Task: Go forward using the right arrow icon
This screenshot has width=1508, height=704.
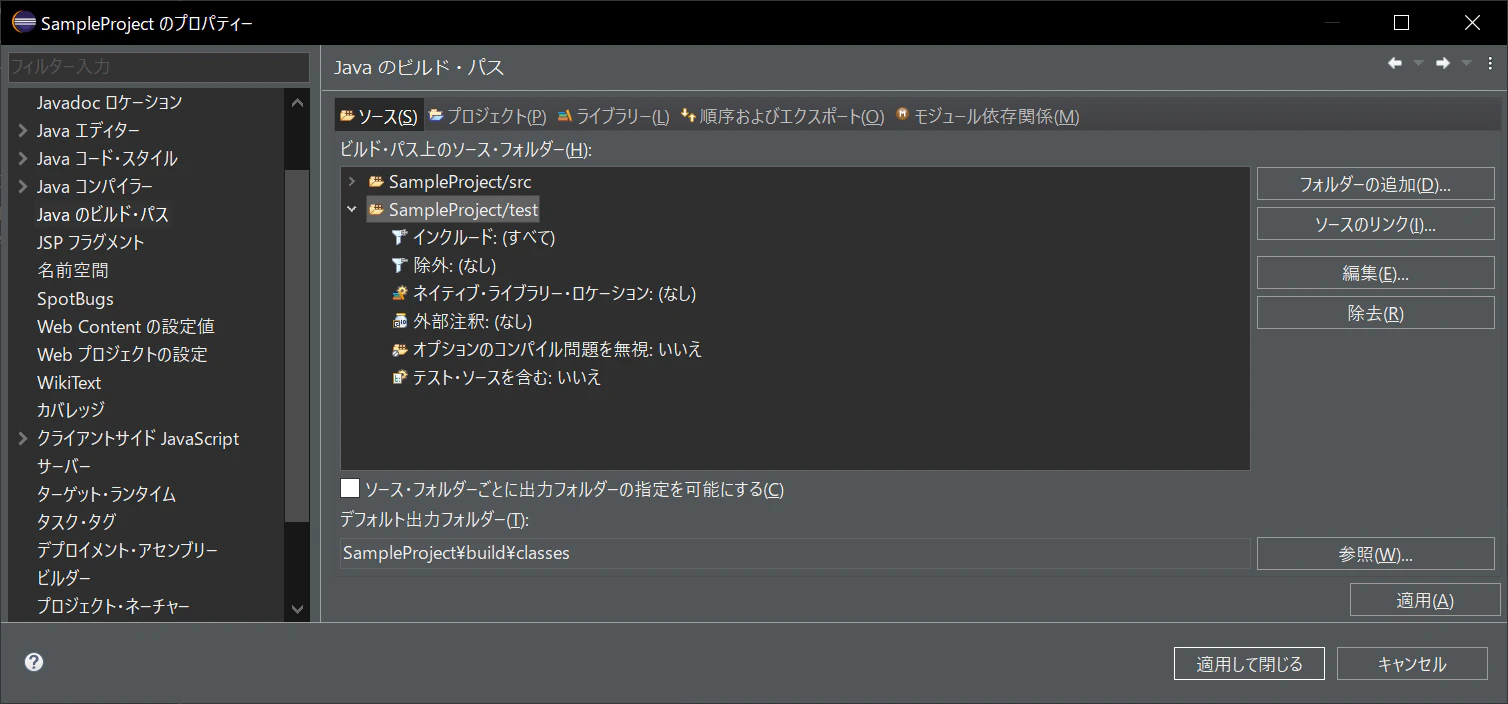Action: [x=1443, y=63]
